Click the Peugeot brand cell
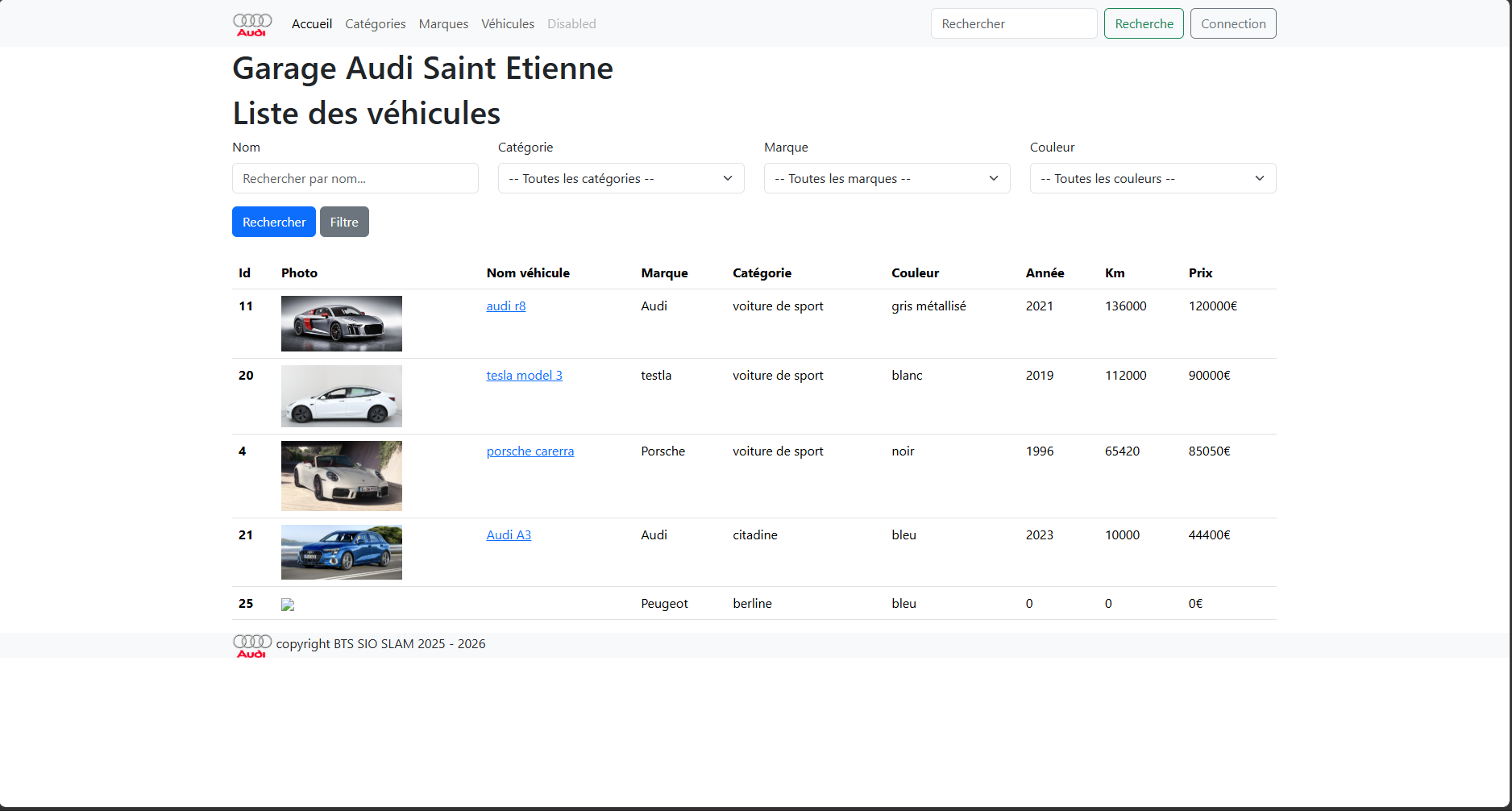1512x811 pixels. 665,604
